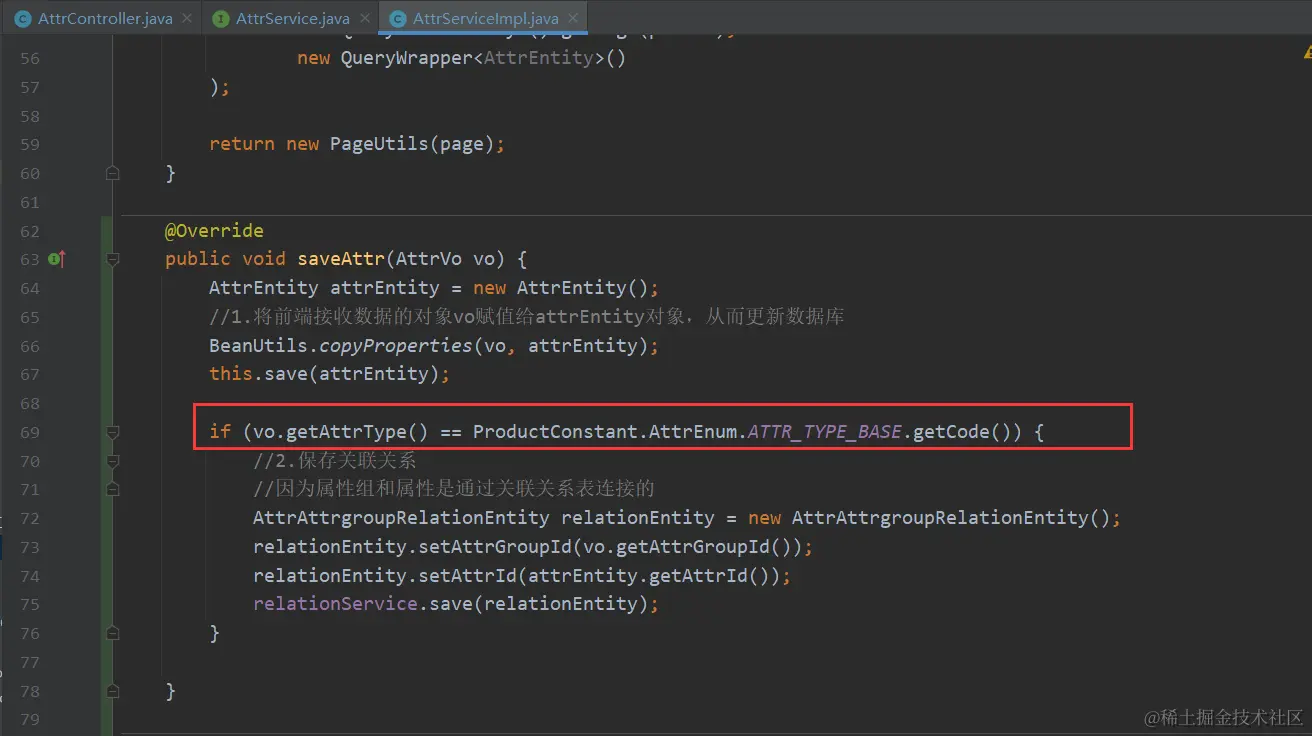
Task: Click the @Override annotation
Action: [x=214, y=231]
